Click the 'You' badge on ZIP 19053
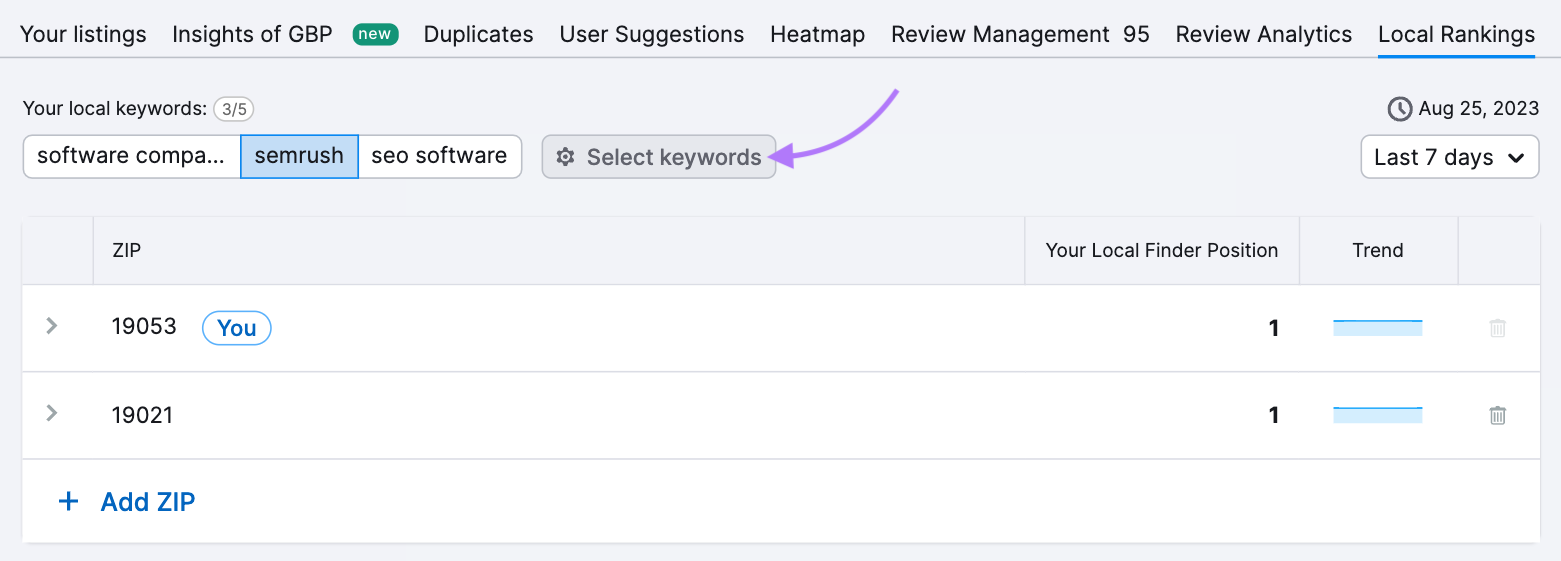 [x=237, y=328]
